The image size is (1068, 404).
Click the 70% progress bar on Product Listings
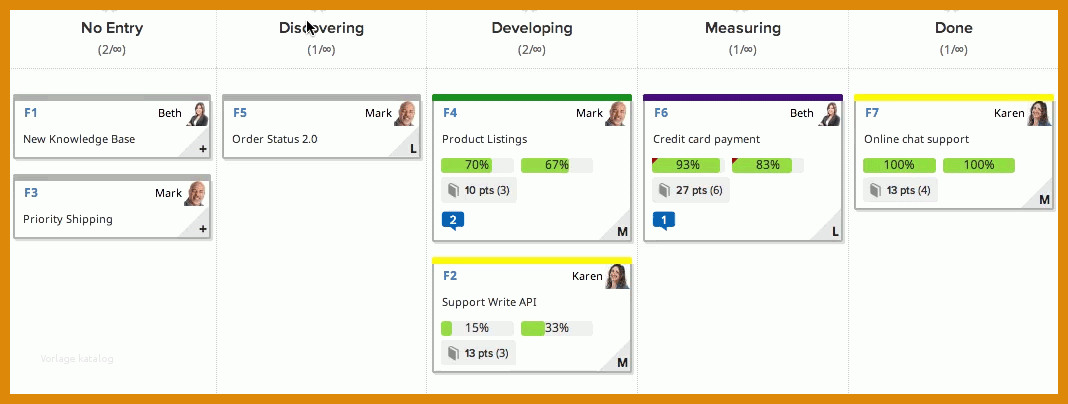(477, 165)
